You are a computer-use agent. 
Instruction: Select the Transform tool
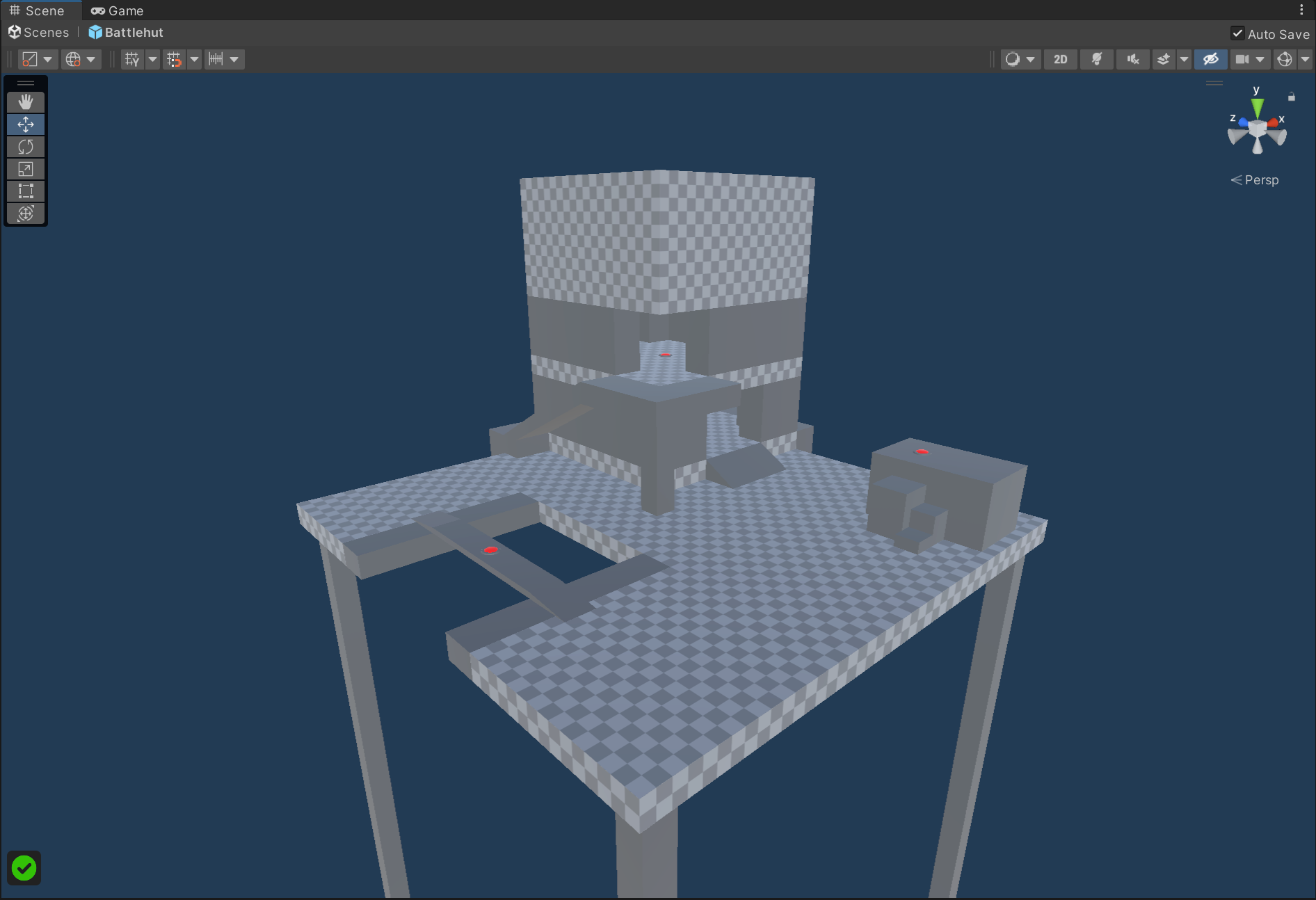pyautogui.click(x=26, y=214)
